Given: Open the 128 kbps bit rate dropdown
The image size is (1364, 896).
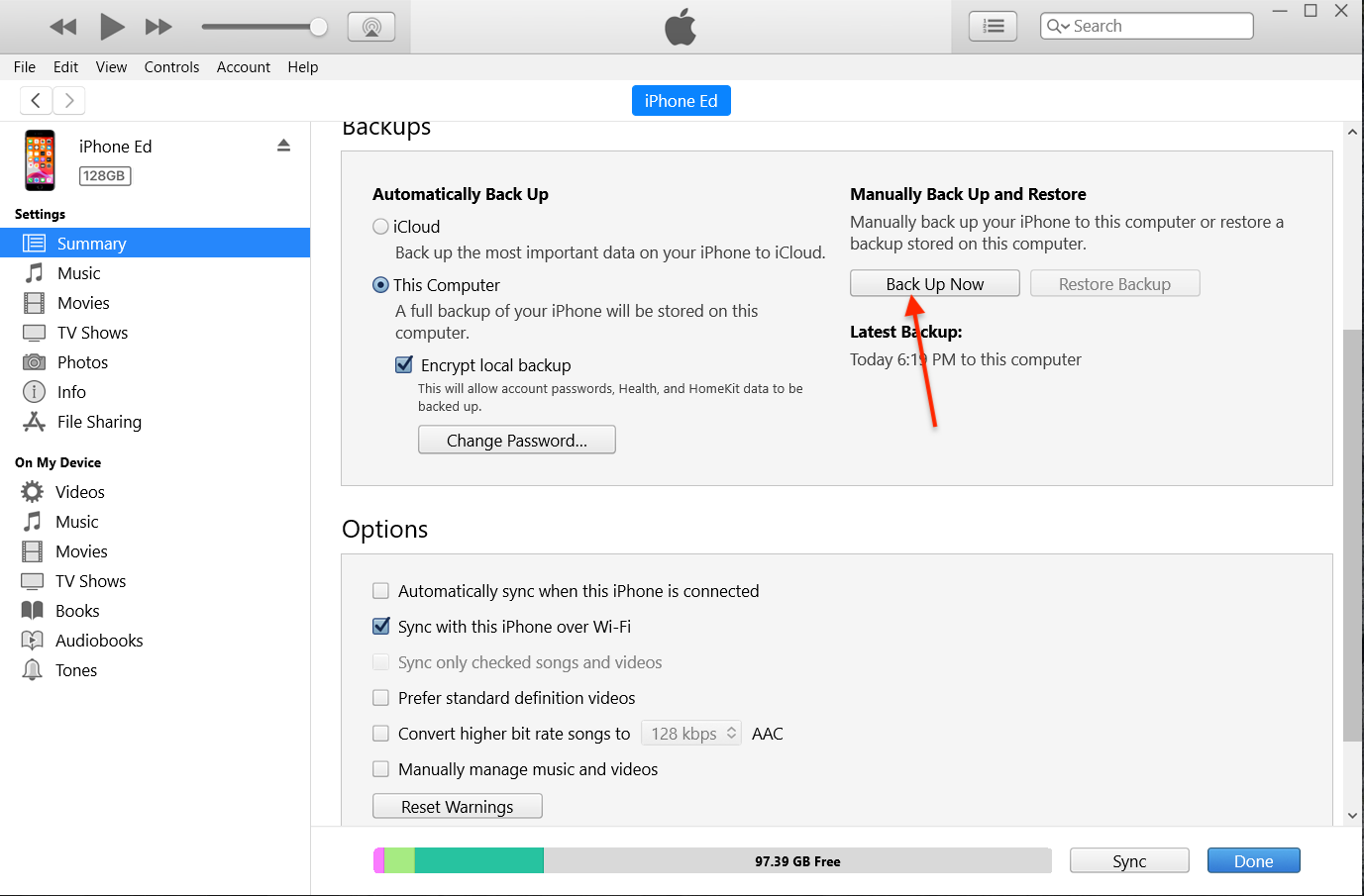Looking at the screenshot, I should point(691,734).
